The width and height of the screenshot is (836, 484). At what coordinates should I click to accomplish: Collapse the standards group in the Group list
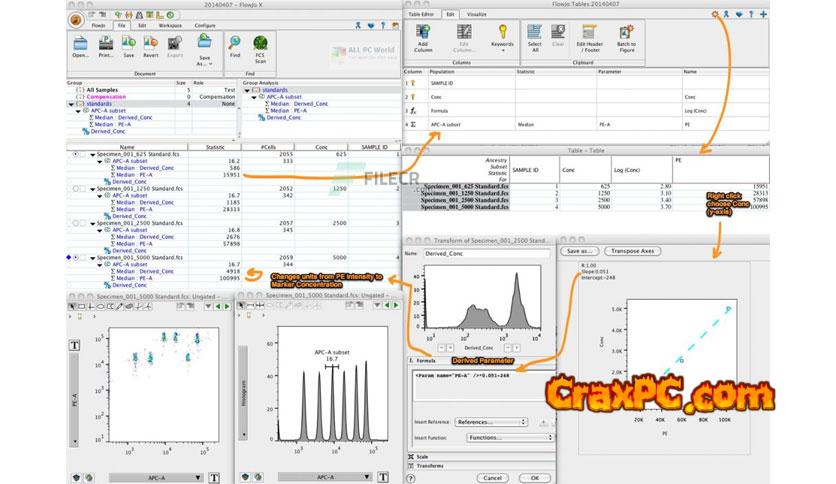coord(71,103)
